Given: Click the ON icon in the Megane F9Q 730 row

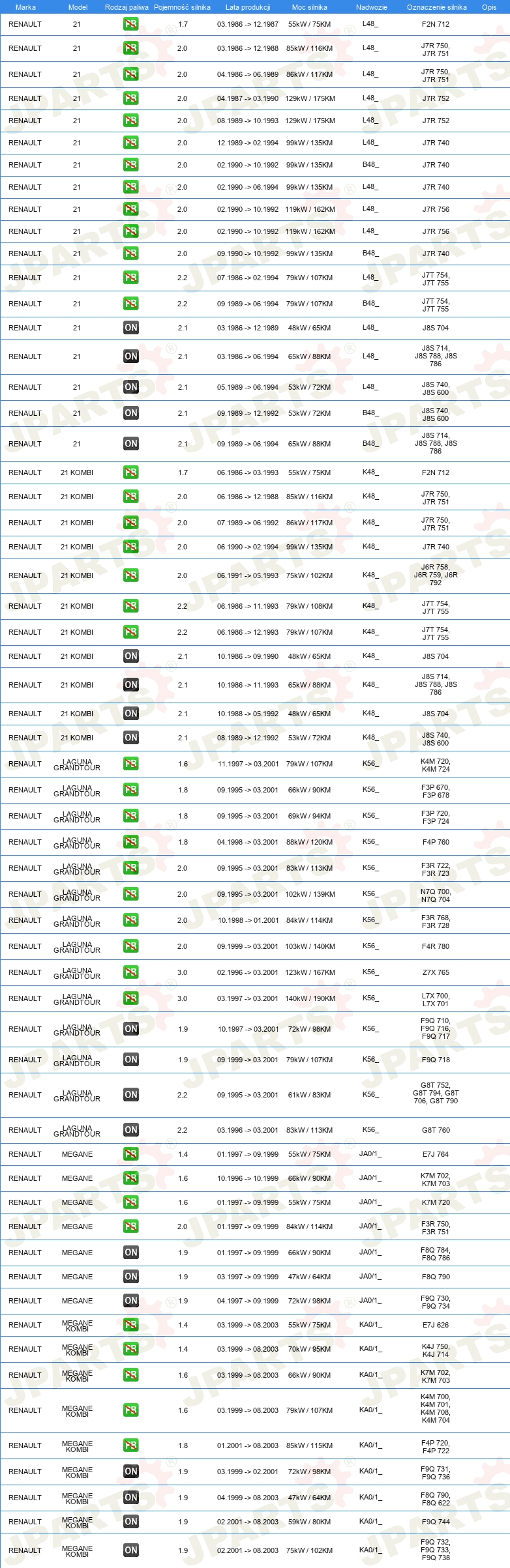Looking at the screenshot, I should [131, 1301].
